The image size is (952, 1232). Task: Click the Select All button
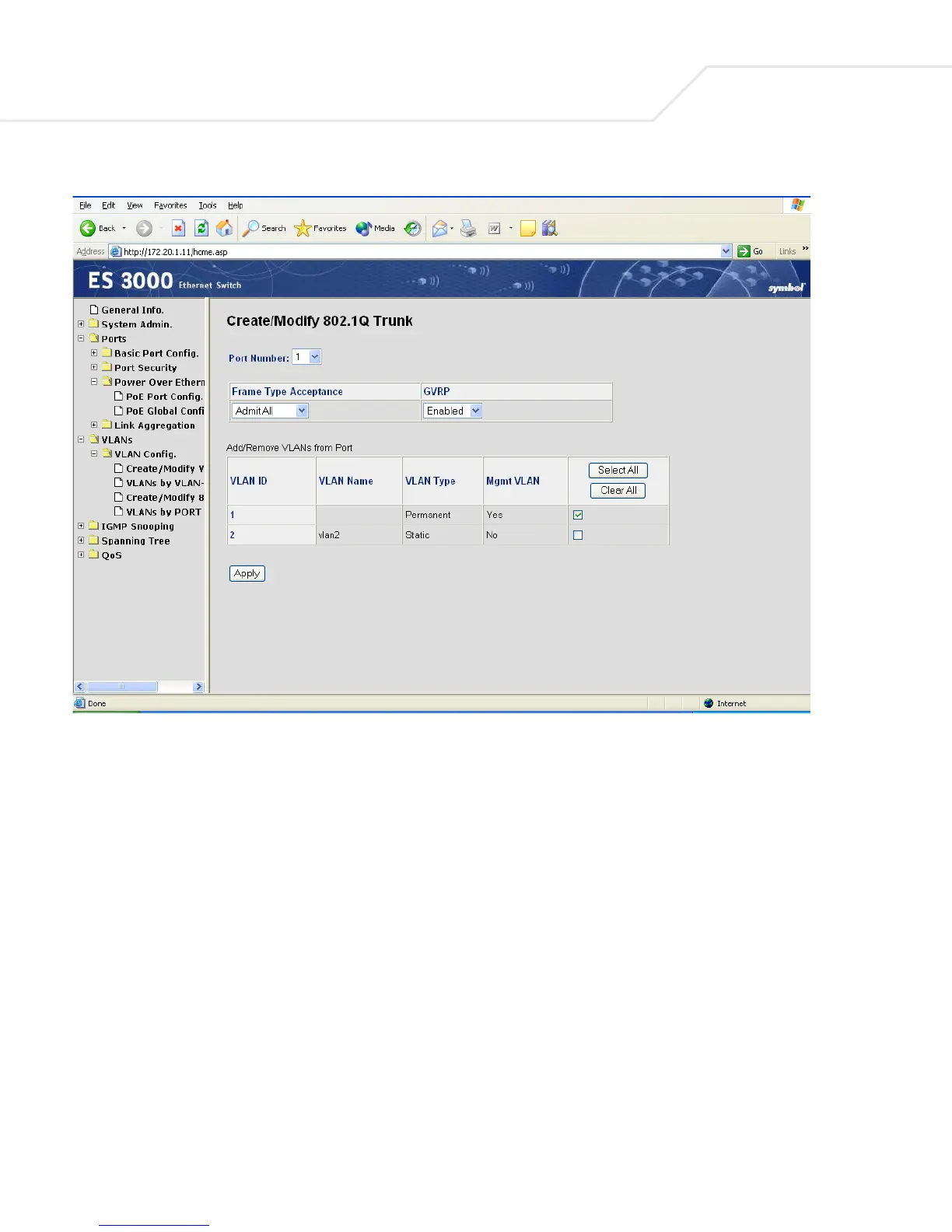click(x=618, y=470)
